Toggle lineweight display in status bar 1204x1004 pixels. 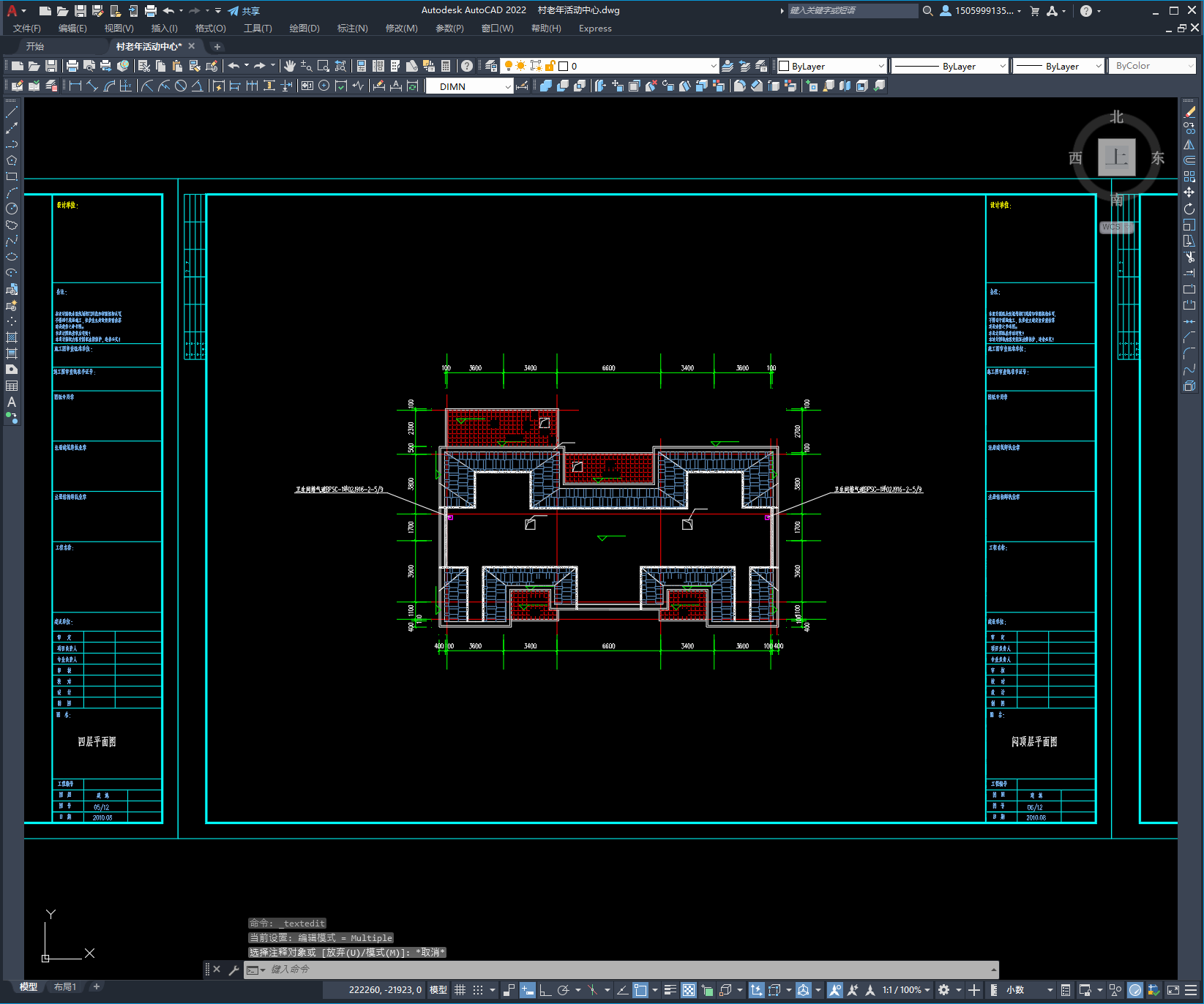click(670, 990)
